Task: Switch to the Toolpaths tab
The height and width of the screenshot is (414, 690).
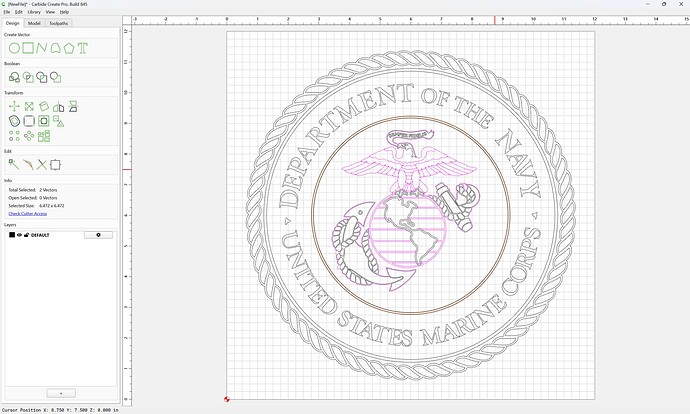Action: (59, 23)
